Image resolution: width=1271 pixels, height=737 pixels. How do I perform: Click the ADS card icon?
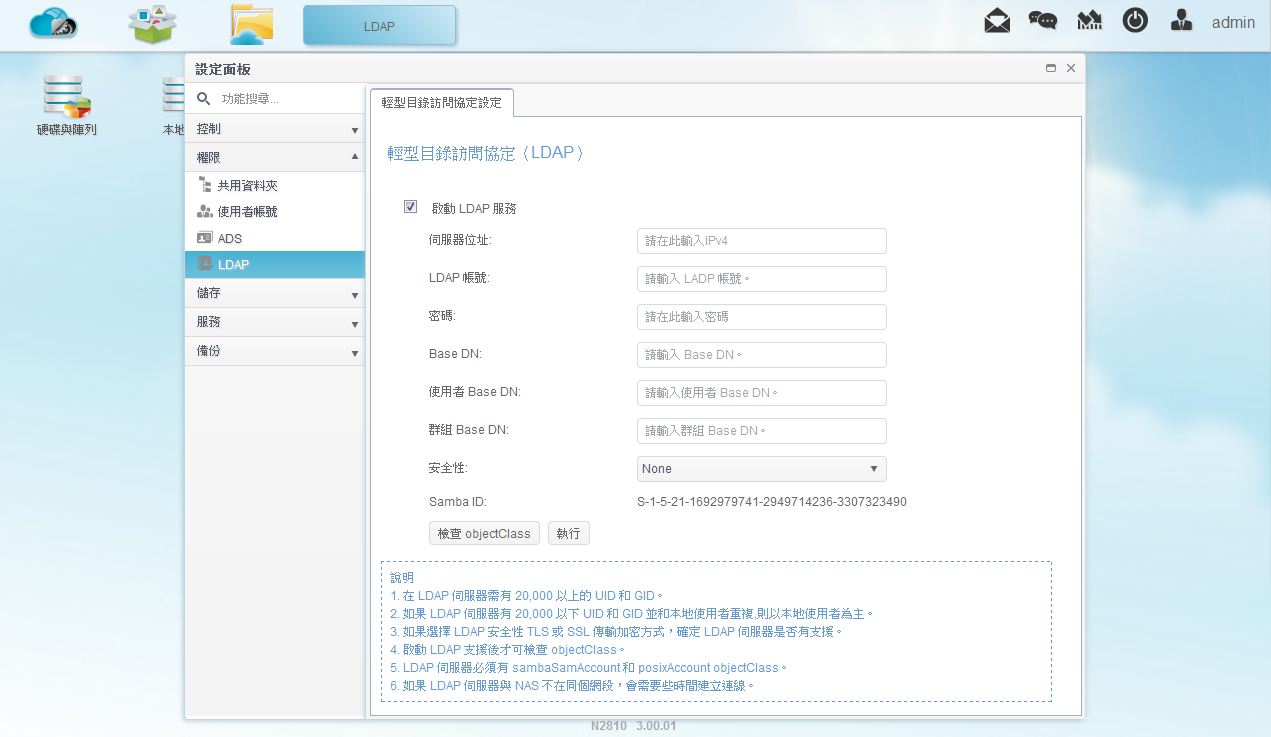[x=205, y=238]
